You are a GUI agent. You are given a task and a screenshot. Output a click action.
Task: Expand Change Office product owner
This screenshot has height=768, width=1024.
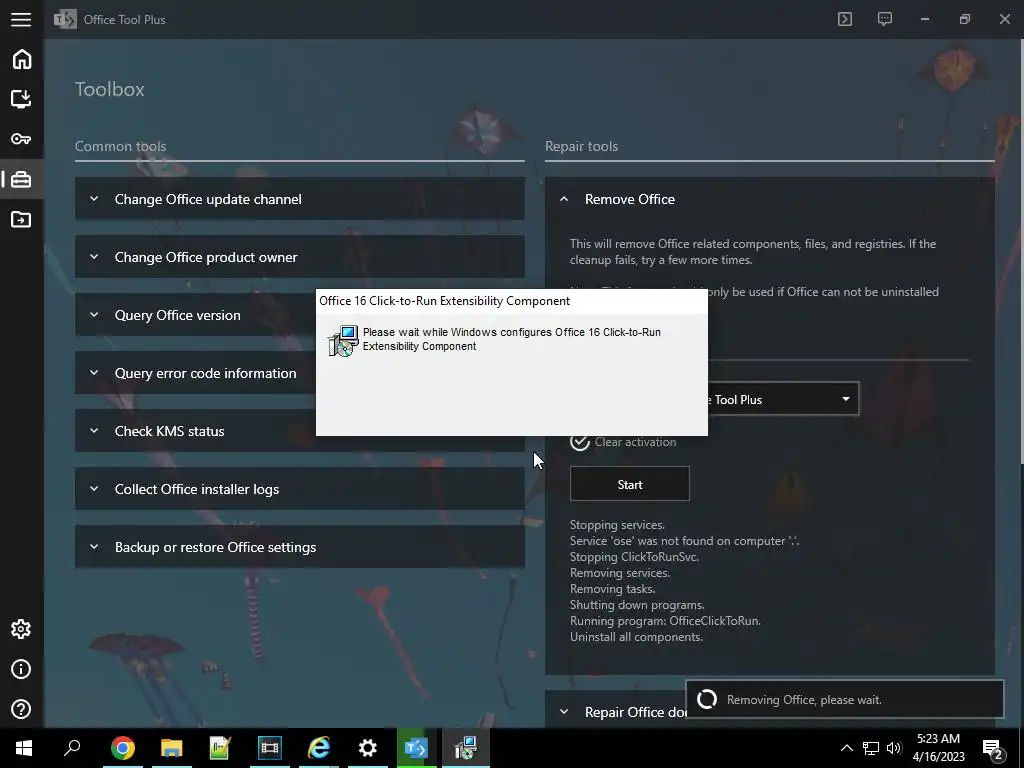coord(300,257)
